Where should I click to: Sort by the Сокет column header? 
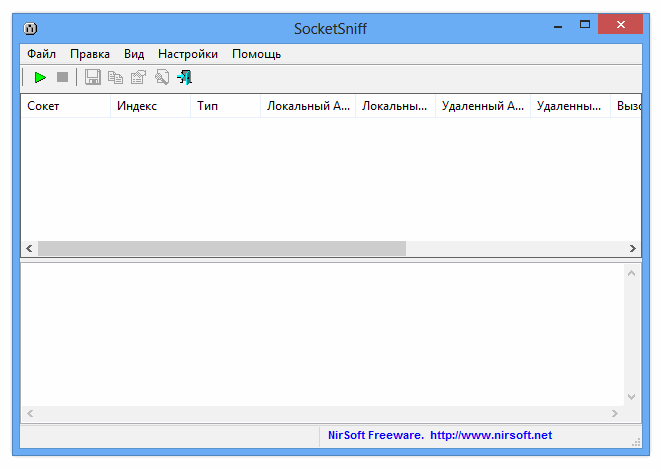tap(66, 106)
